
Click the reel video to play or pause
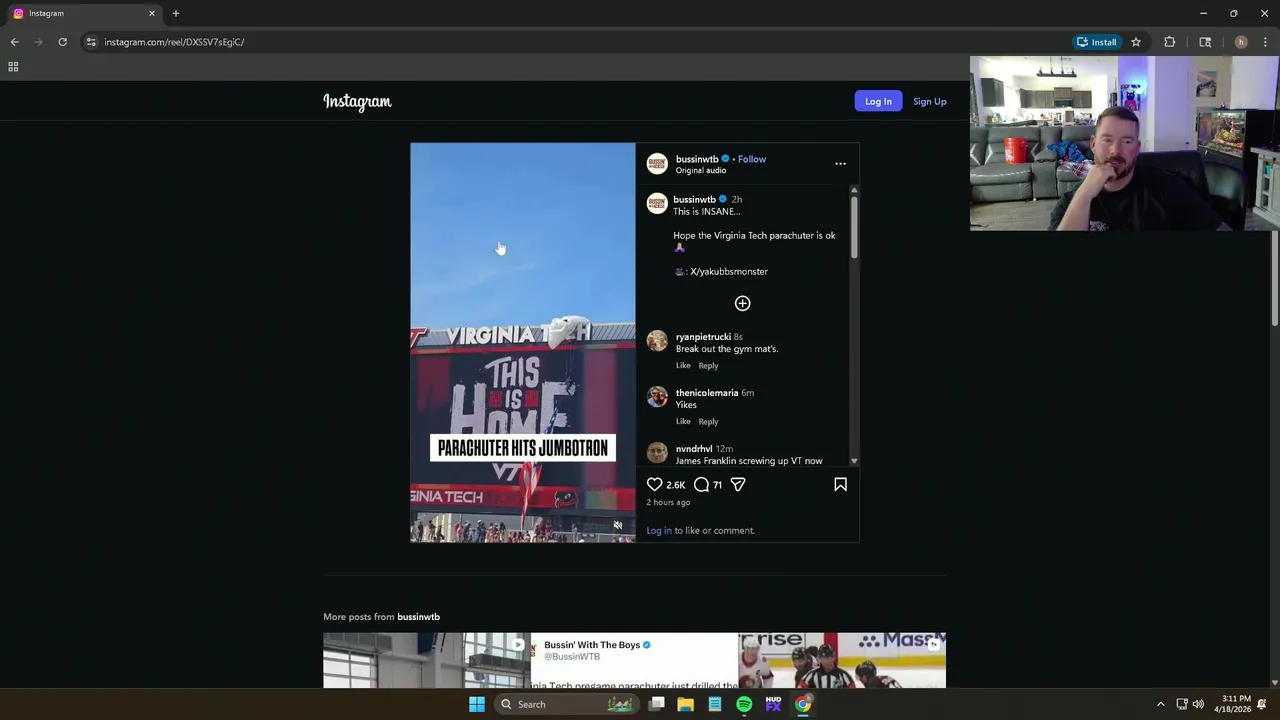pyautogui.click(x=522, y=342)
